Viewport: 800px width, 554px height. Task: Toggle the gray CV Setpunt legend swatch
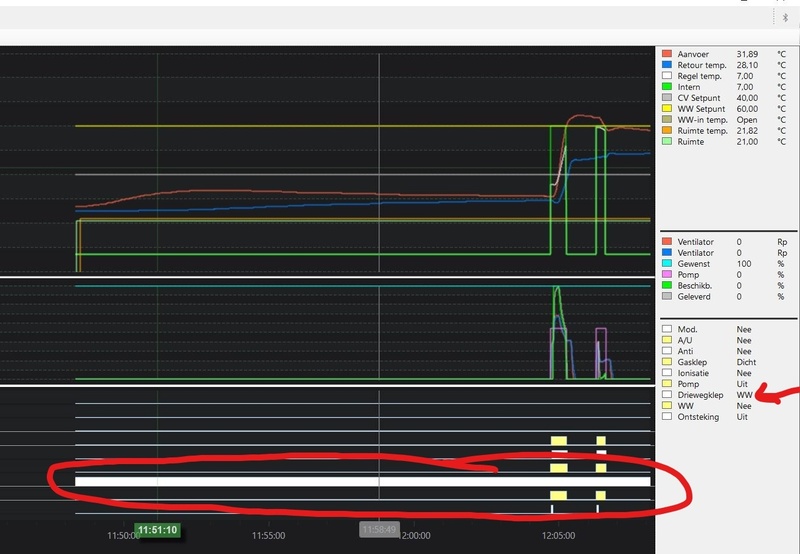point(666,97)
